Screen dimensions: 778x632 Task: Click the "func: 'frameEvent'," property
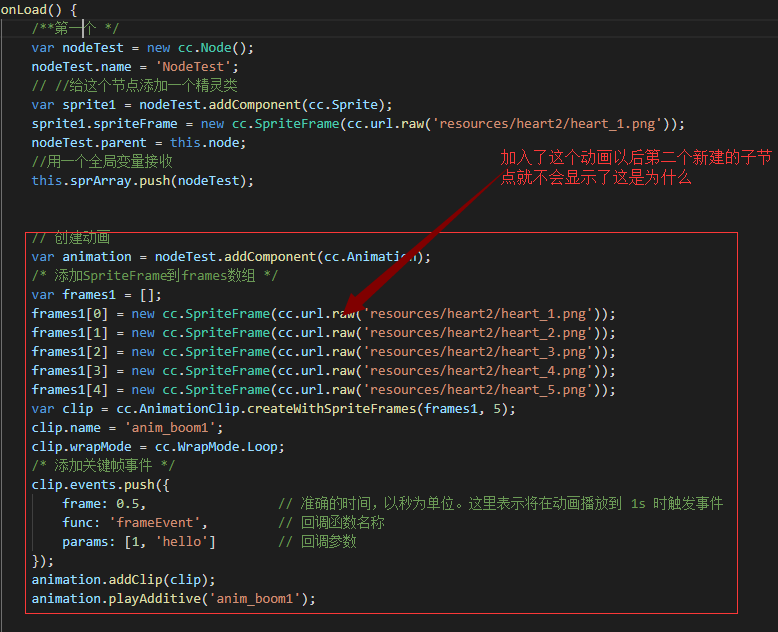[x=135, y=522]
